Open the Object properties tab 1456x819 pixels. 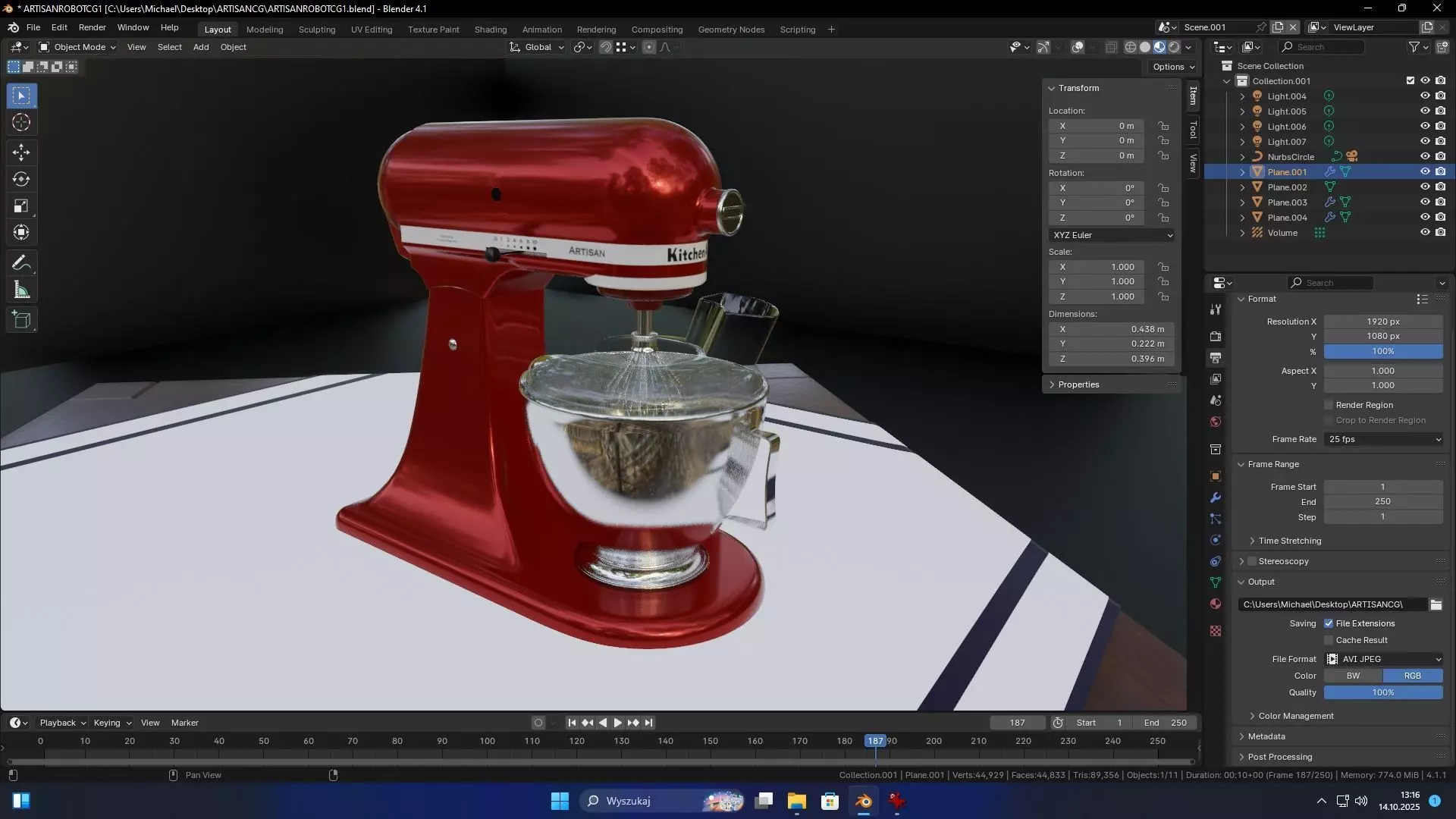(1216, 476)
